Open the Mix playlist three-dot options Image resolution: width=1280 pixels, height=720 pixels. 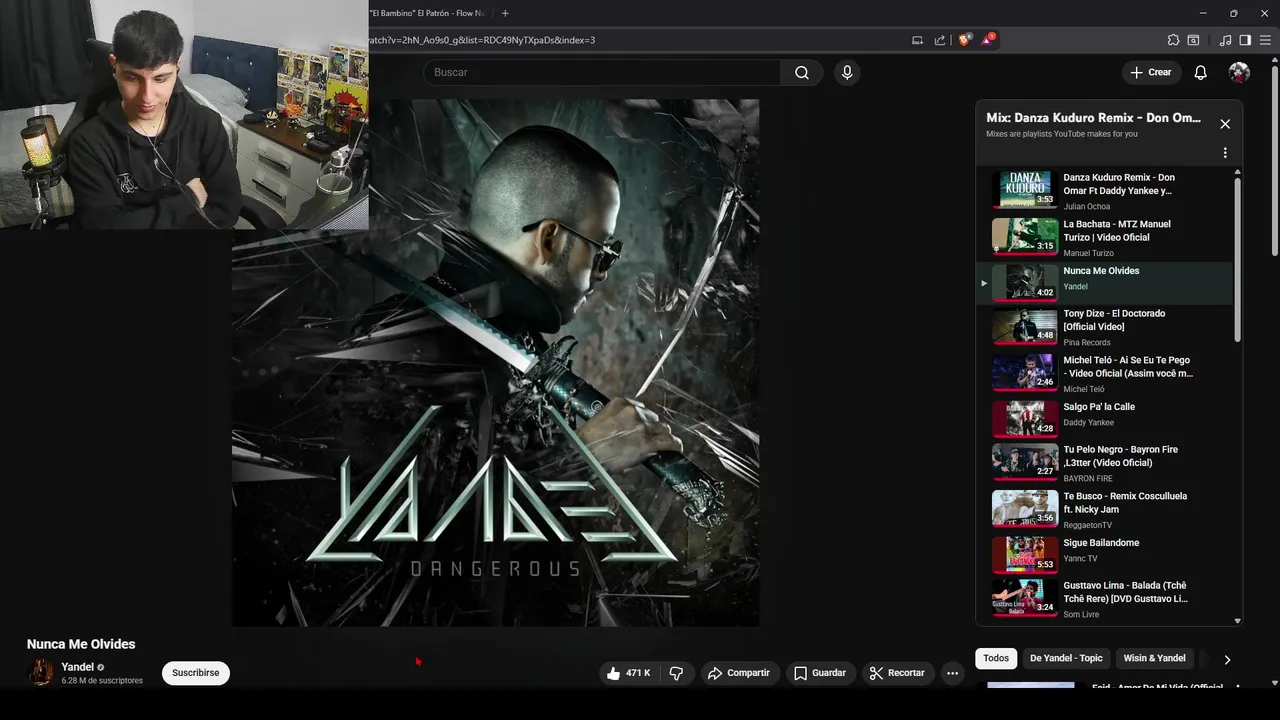pyautogui.click(x=1225, y=153)
